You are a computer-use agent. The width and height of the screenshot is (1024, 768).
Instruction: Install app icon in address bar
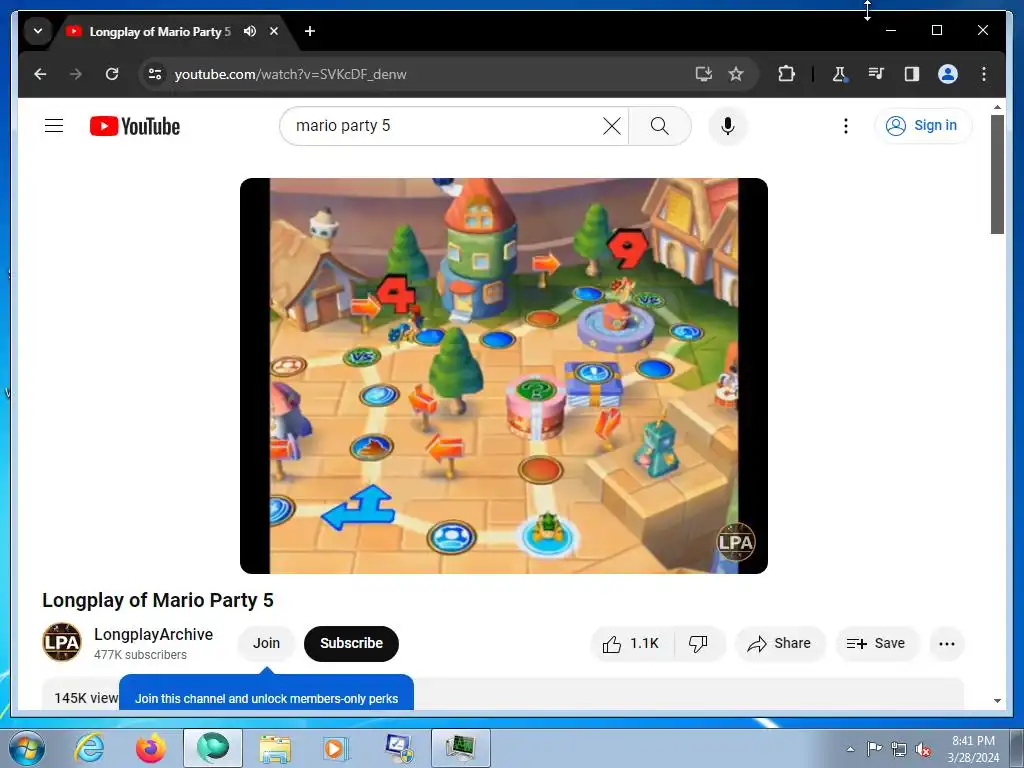click(703, 74)
